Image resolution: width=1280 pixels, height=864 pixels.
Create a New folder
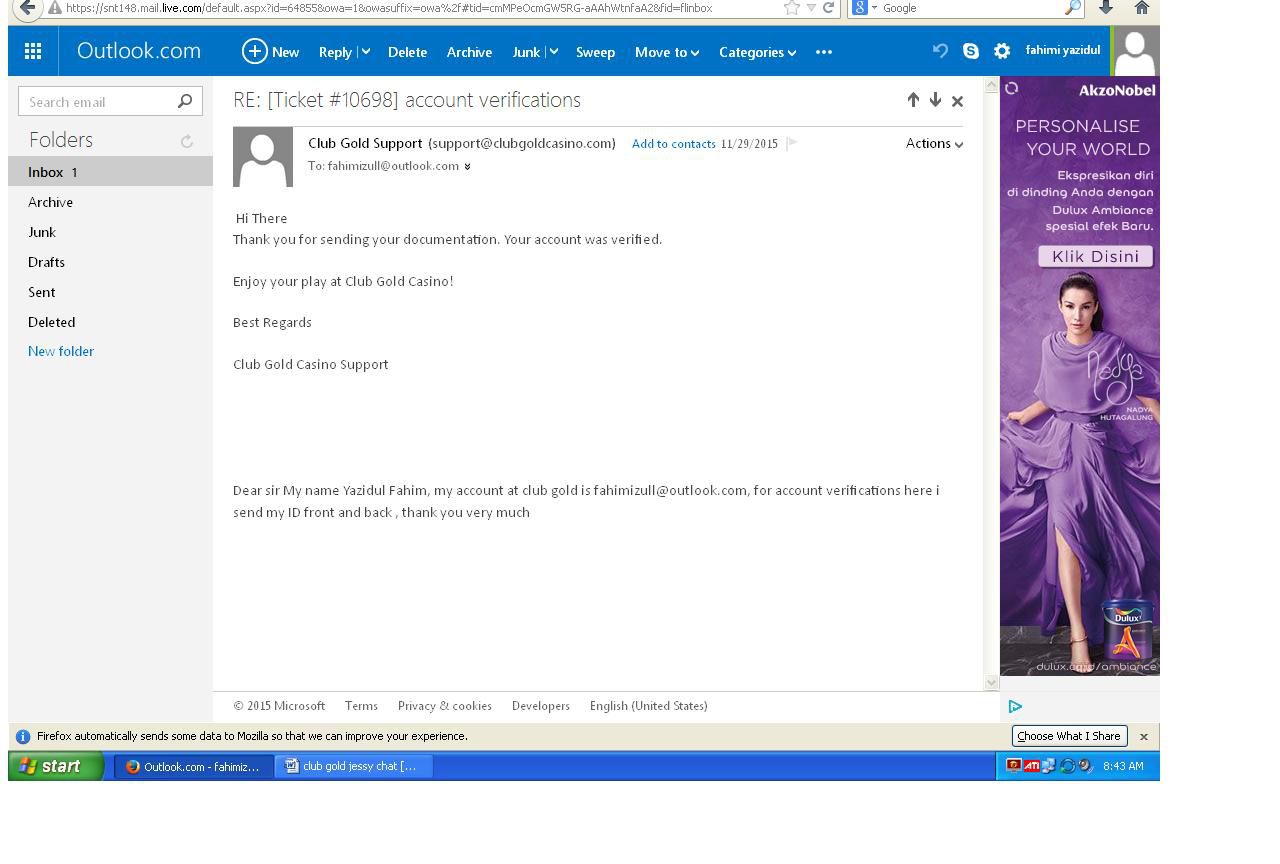61,351
